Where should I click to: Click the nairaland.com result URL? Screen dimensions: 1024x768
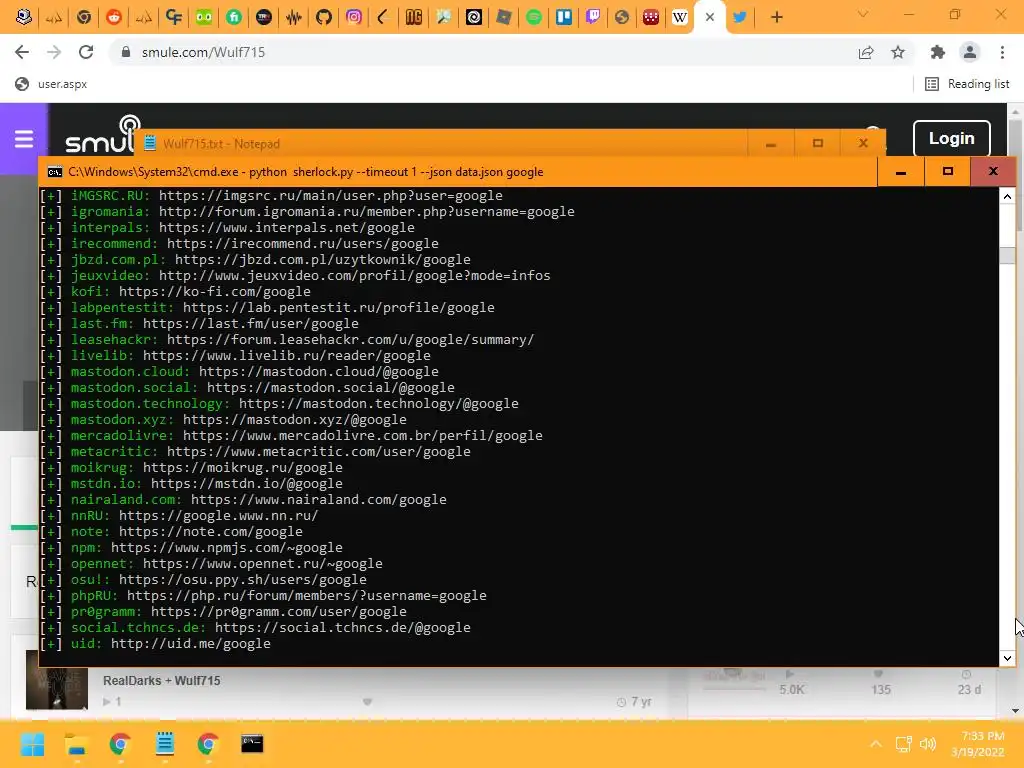click(x=319, y=499)
